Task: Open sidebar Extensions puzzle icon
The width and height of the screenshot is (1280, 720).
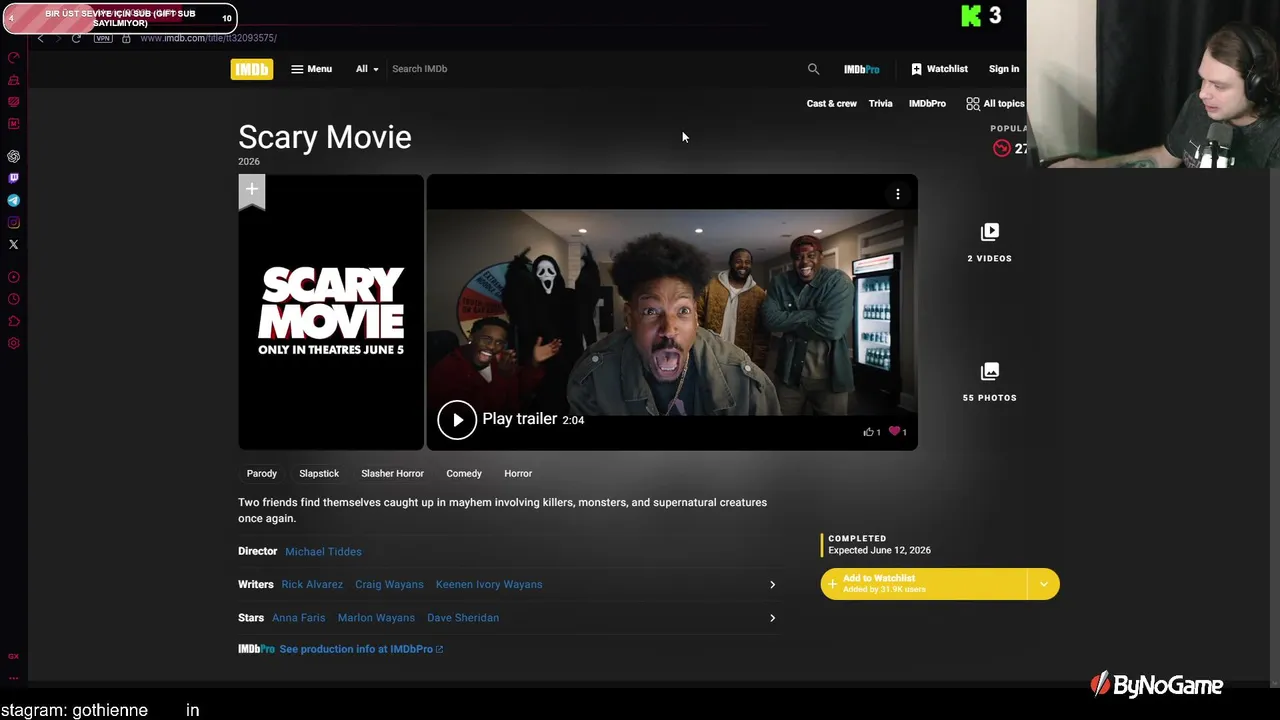Action: pyautogui.click(x=14, y=321)
